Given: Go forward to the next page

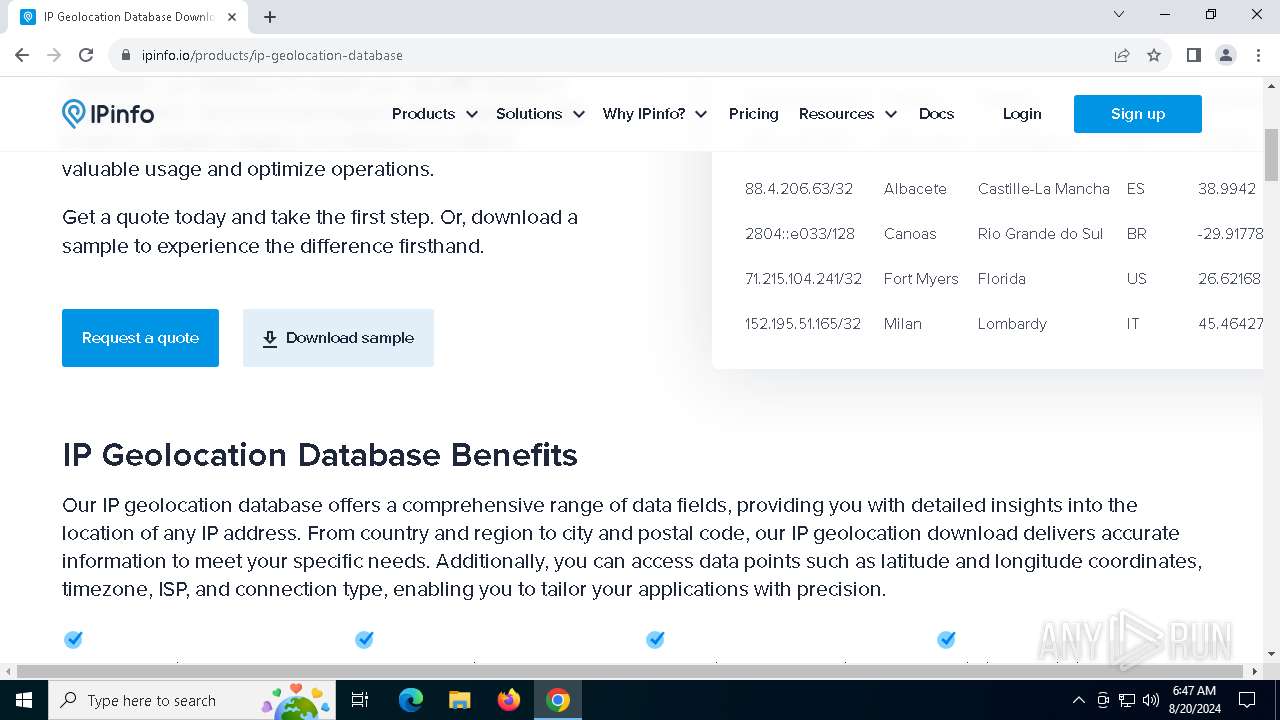Looking at the screenshot, I should 54,55.
